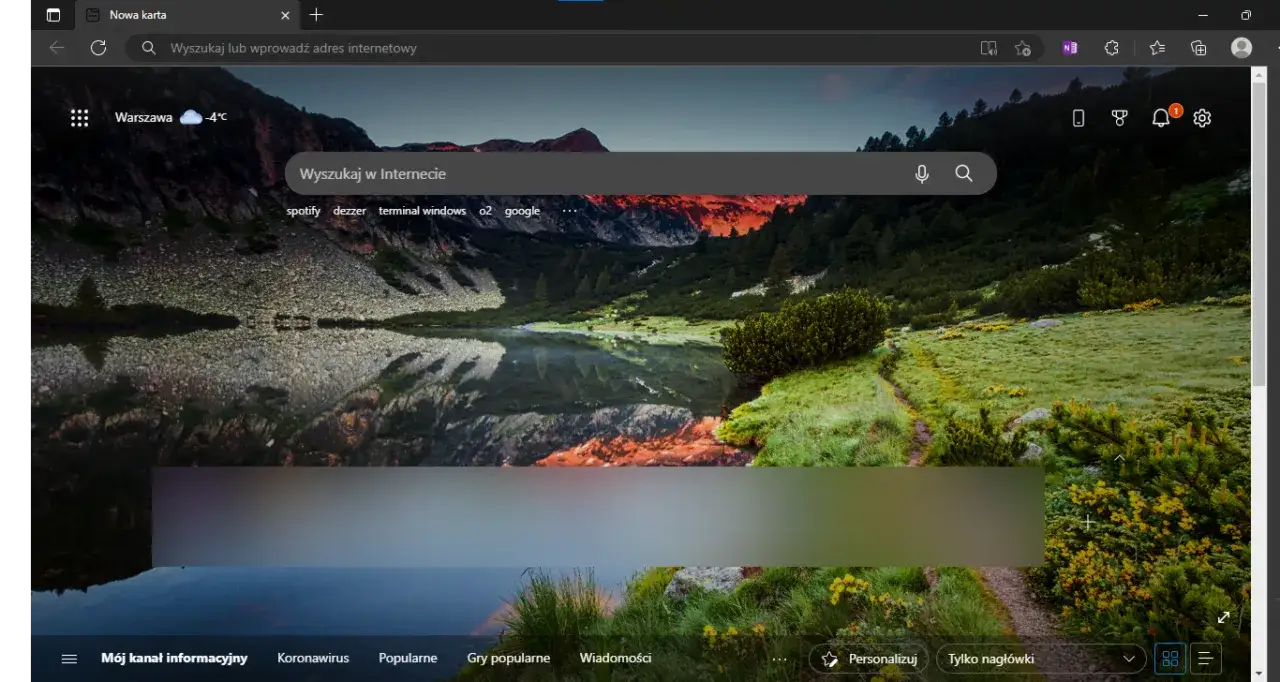1280x682 pixels.
Task: Switch feed to headlines-only list view
Action: click(1204, 658)
